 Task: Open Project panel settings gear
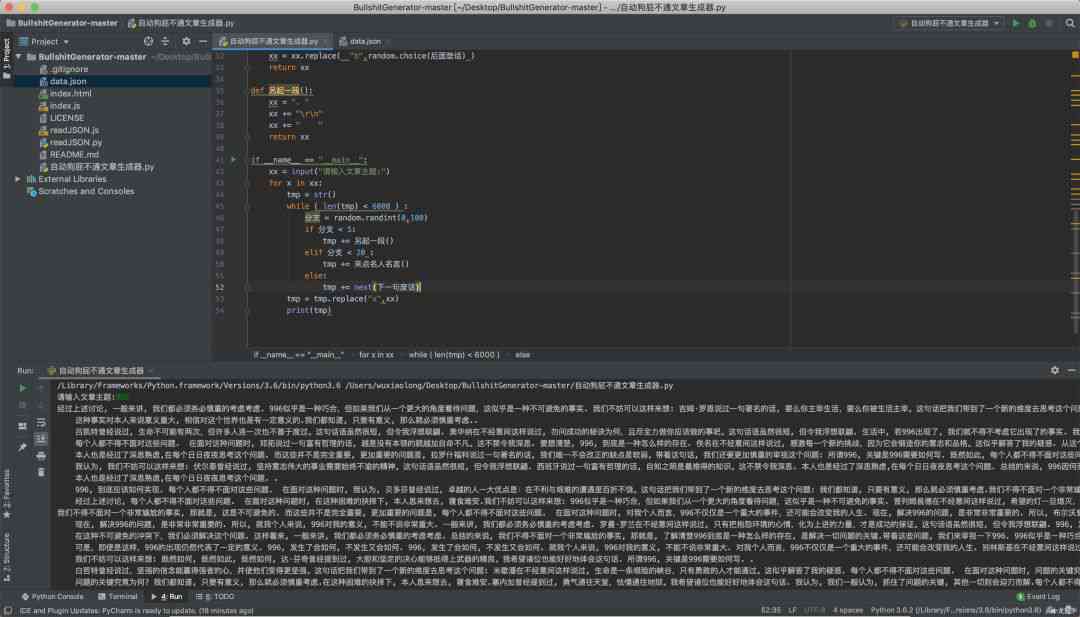click(186, 41)
